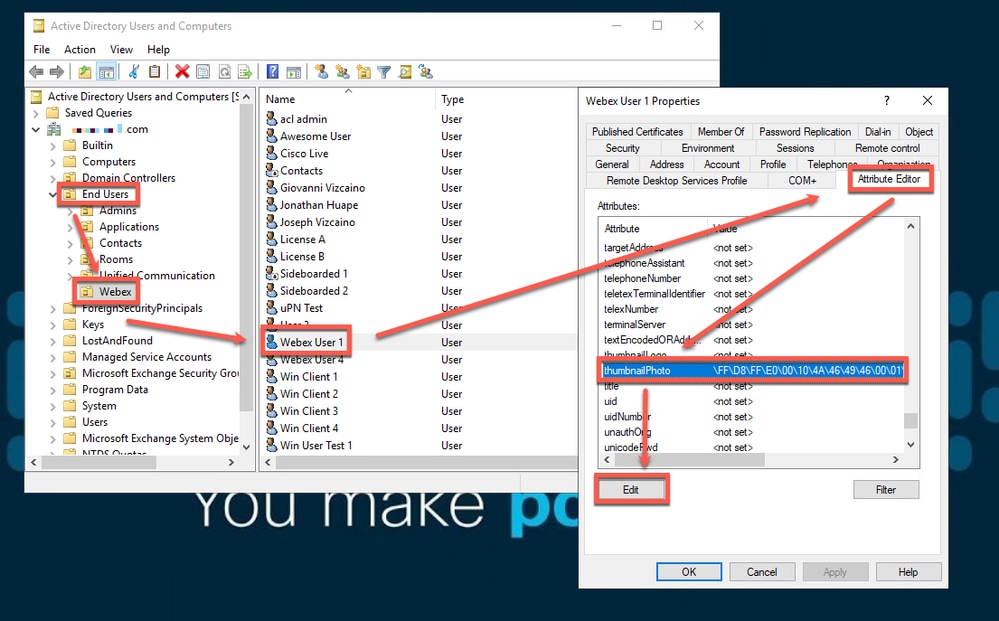The height and width of the screenshot is (621, 999).
Task: Click the Help button in Properties dialog
Action: [908, 572]
